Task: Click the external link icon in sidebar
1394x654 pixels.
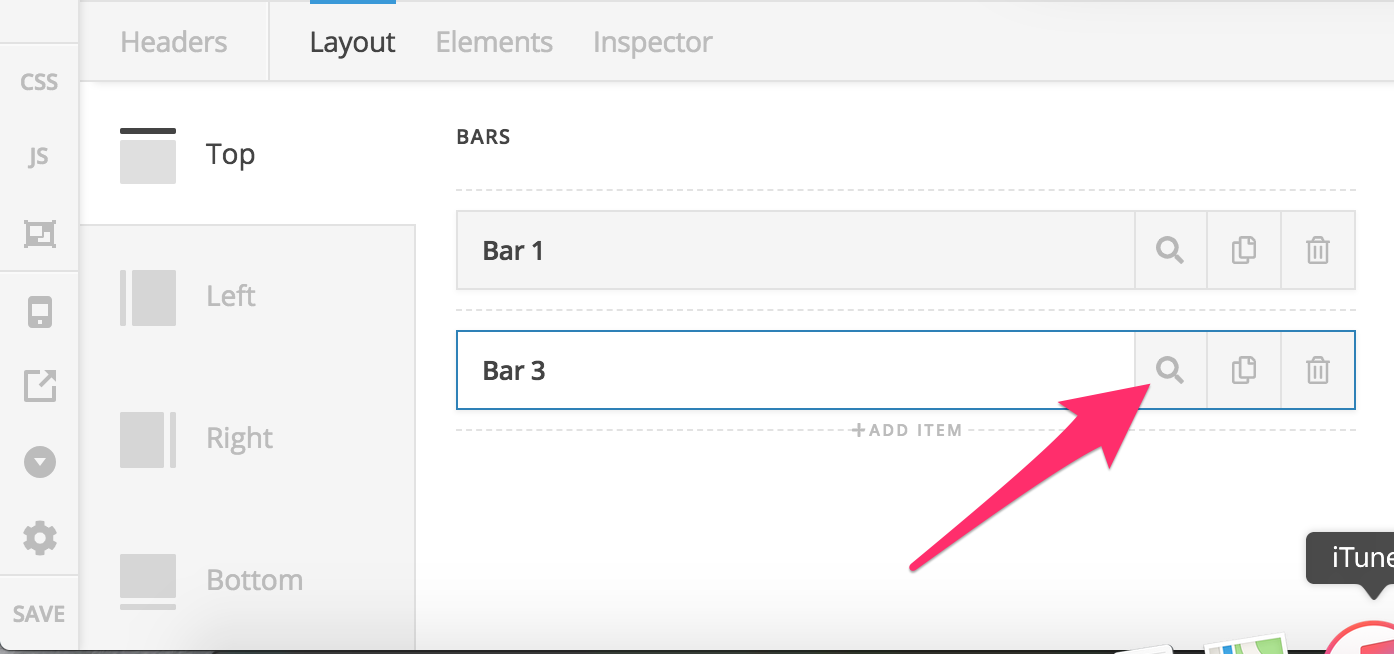Action: point(39,386)
